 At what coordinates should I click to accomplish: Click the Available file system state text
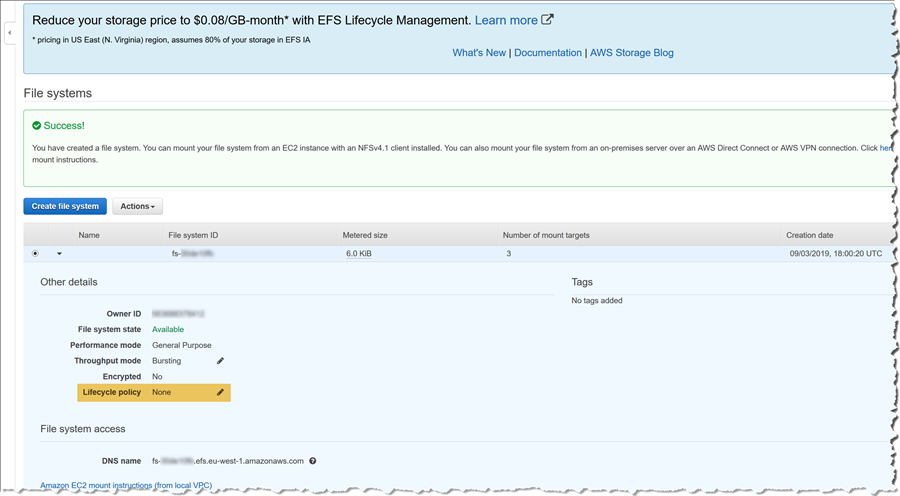(168, 329)
